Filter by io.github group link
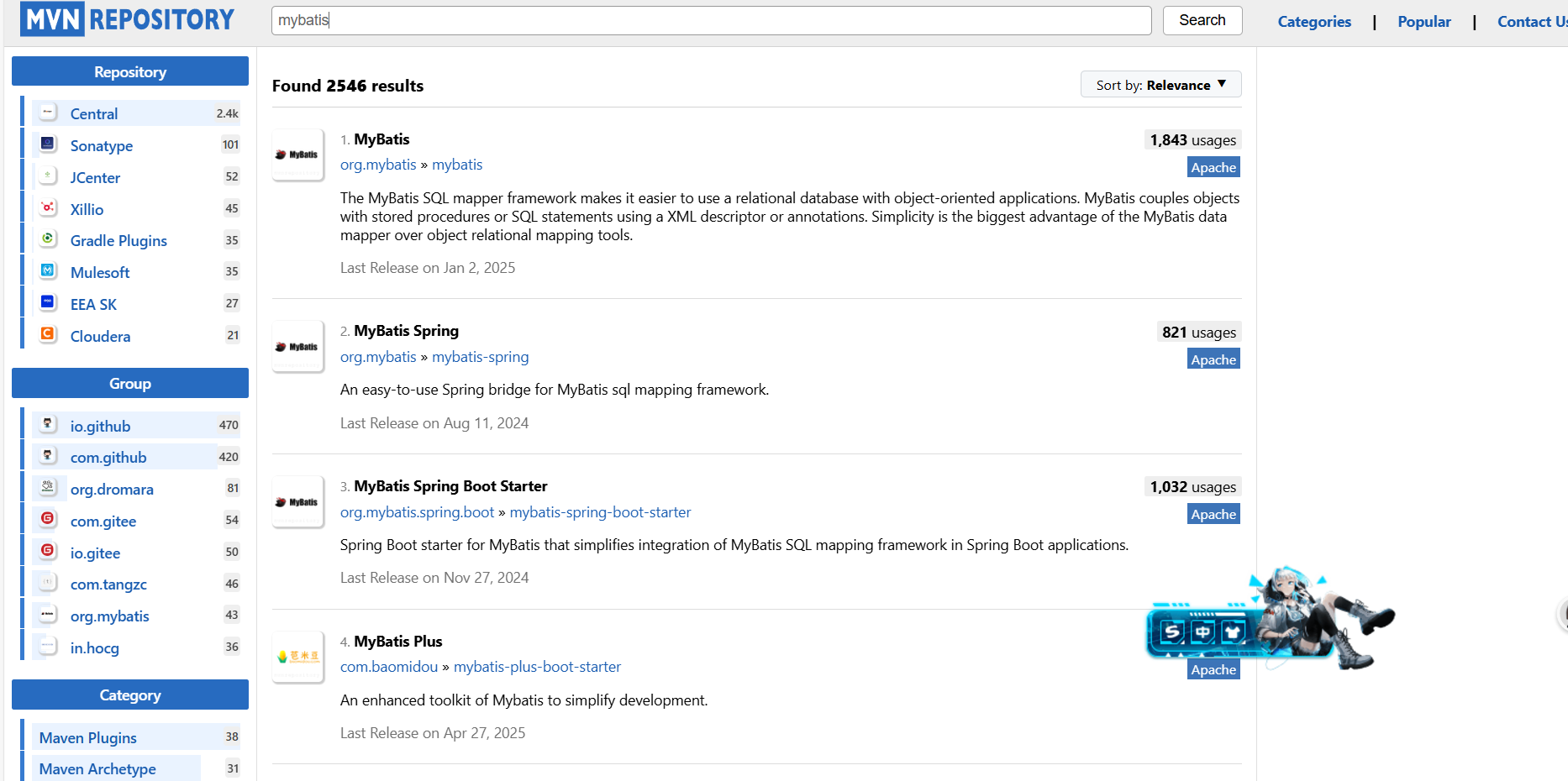 (100, 426)
